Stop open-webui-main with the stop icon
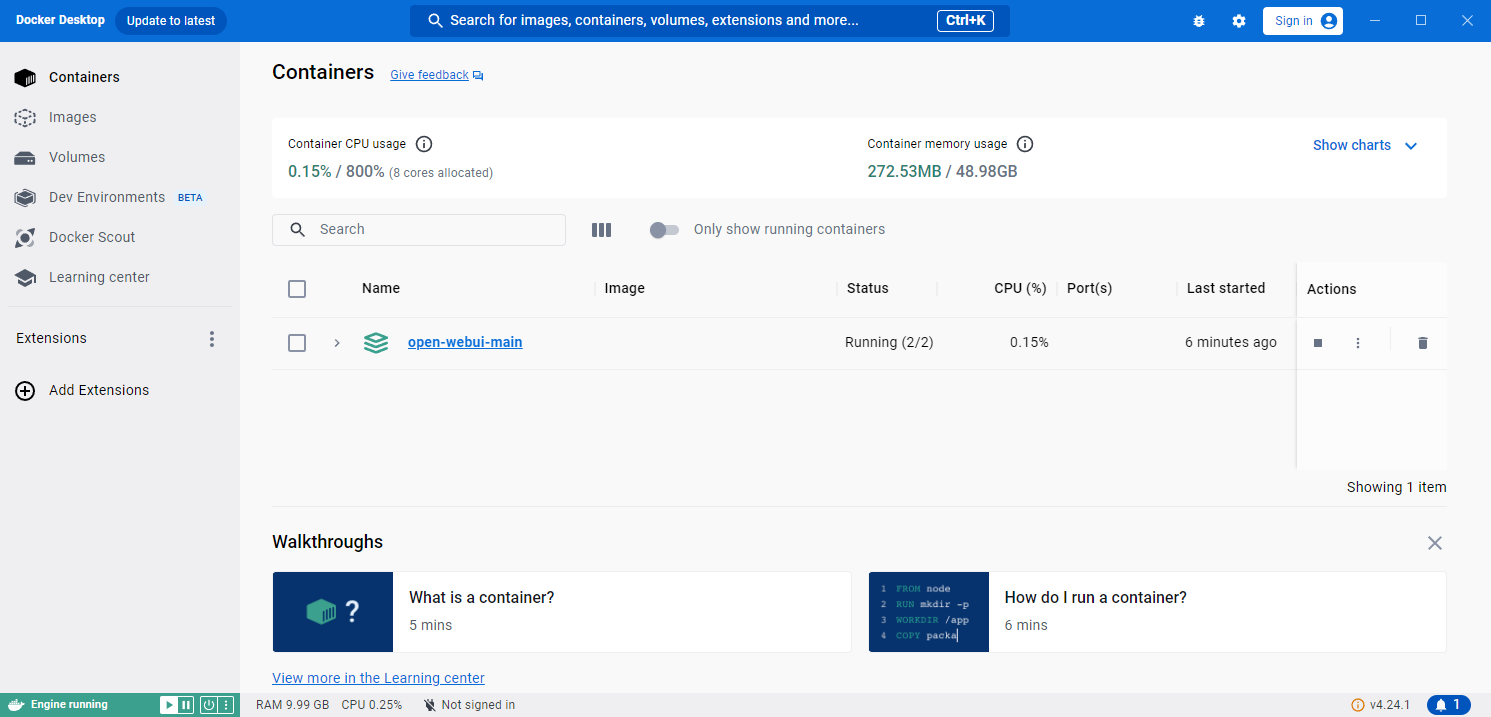The image size is (1491, 717). tap(1318, 343)
